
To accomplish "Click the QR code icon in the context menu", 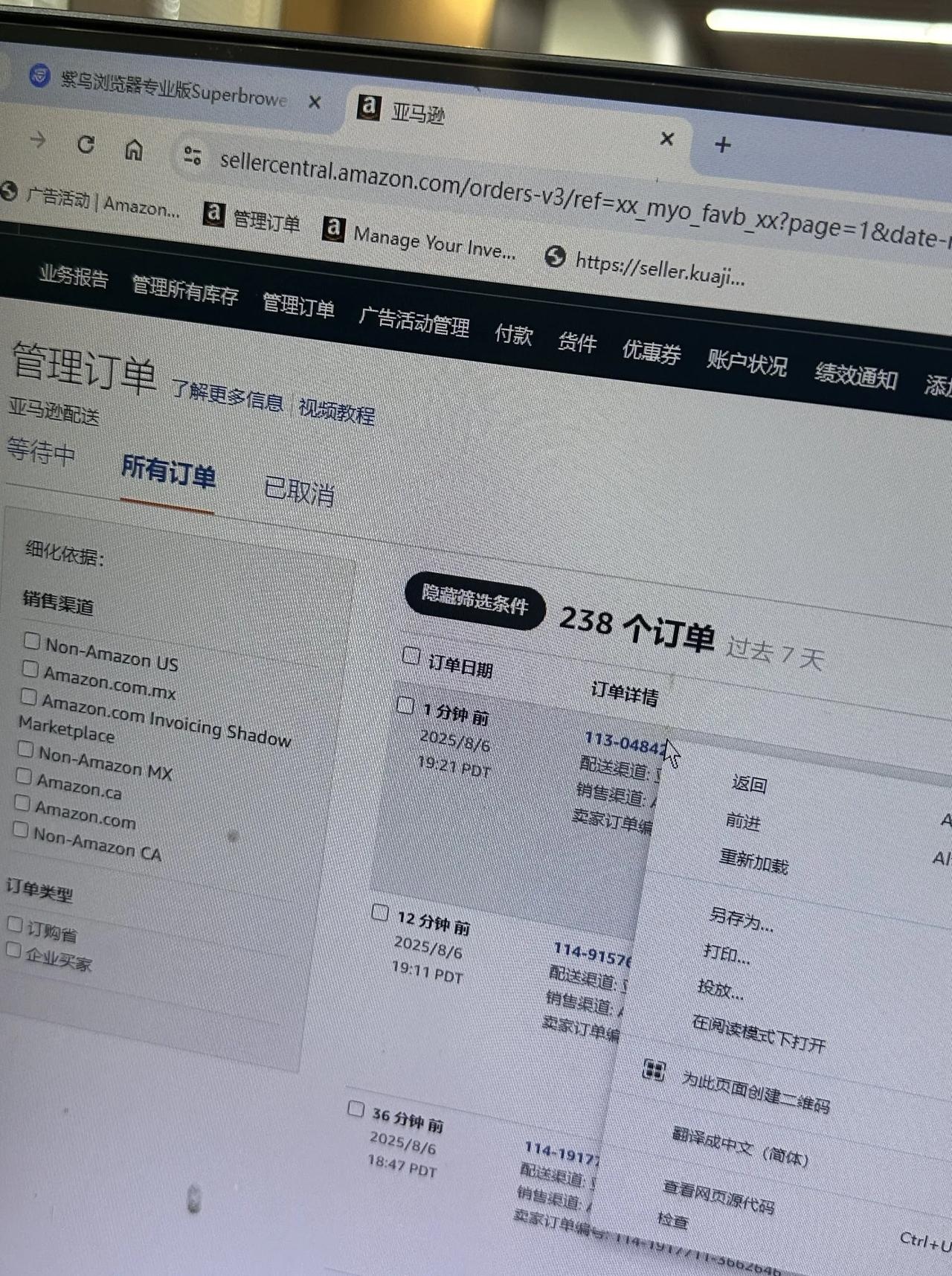I will click(653, 1071).
